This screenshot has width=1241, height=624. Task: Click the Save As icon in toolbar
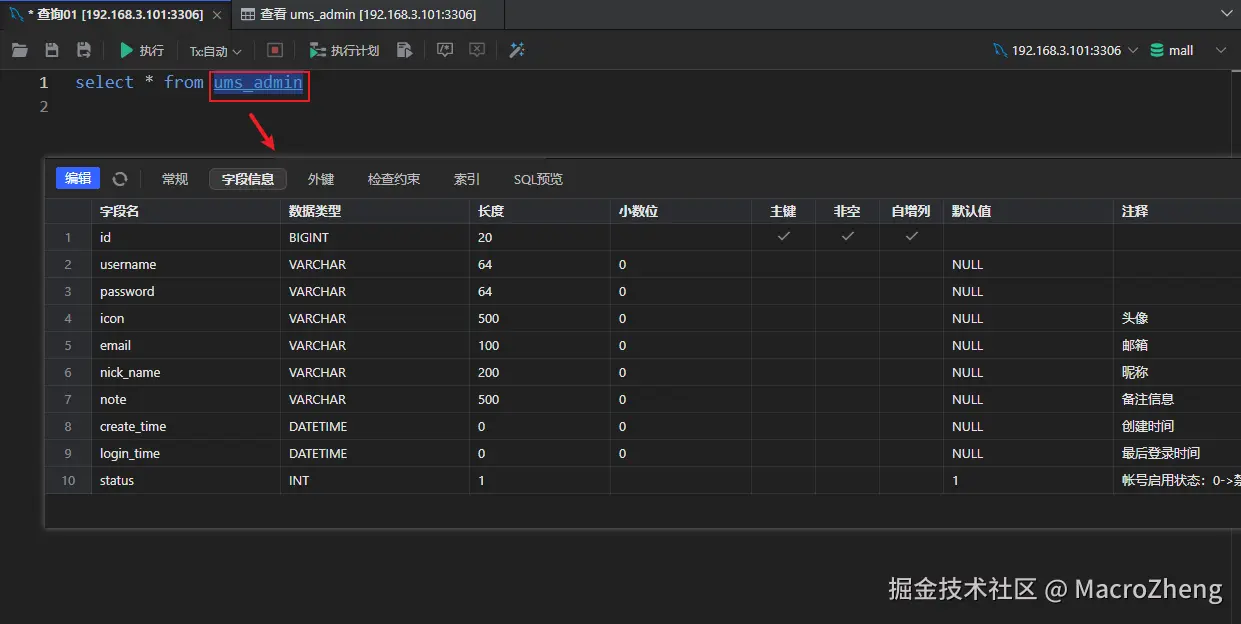click(84, 50)
